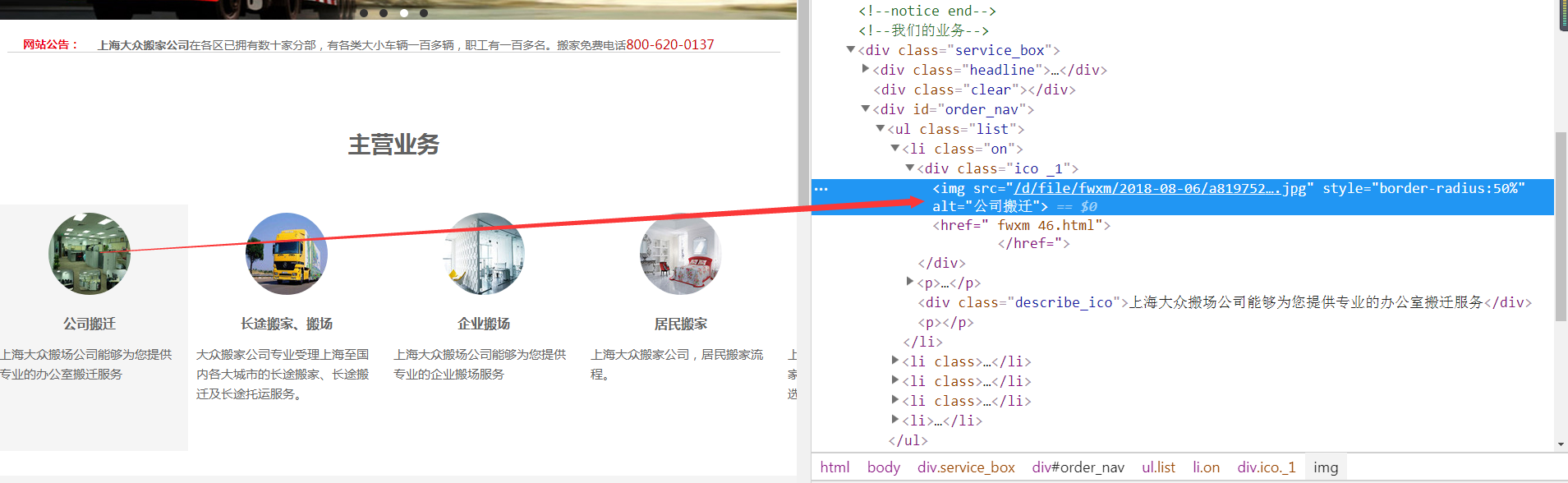Viewport: 1568px width, 483px height.
Task: Collapse the div class service_box node
Action: tap(851, 50)
